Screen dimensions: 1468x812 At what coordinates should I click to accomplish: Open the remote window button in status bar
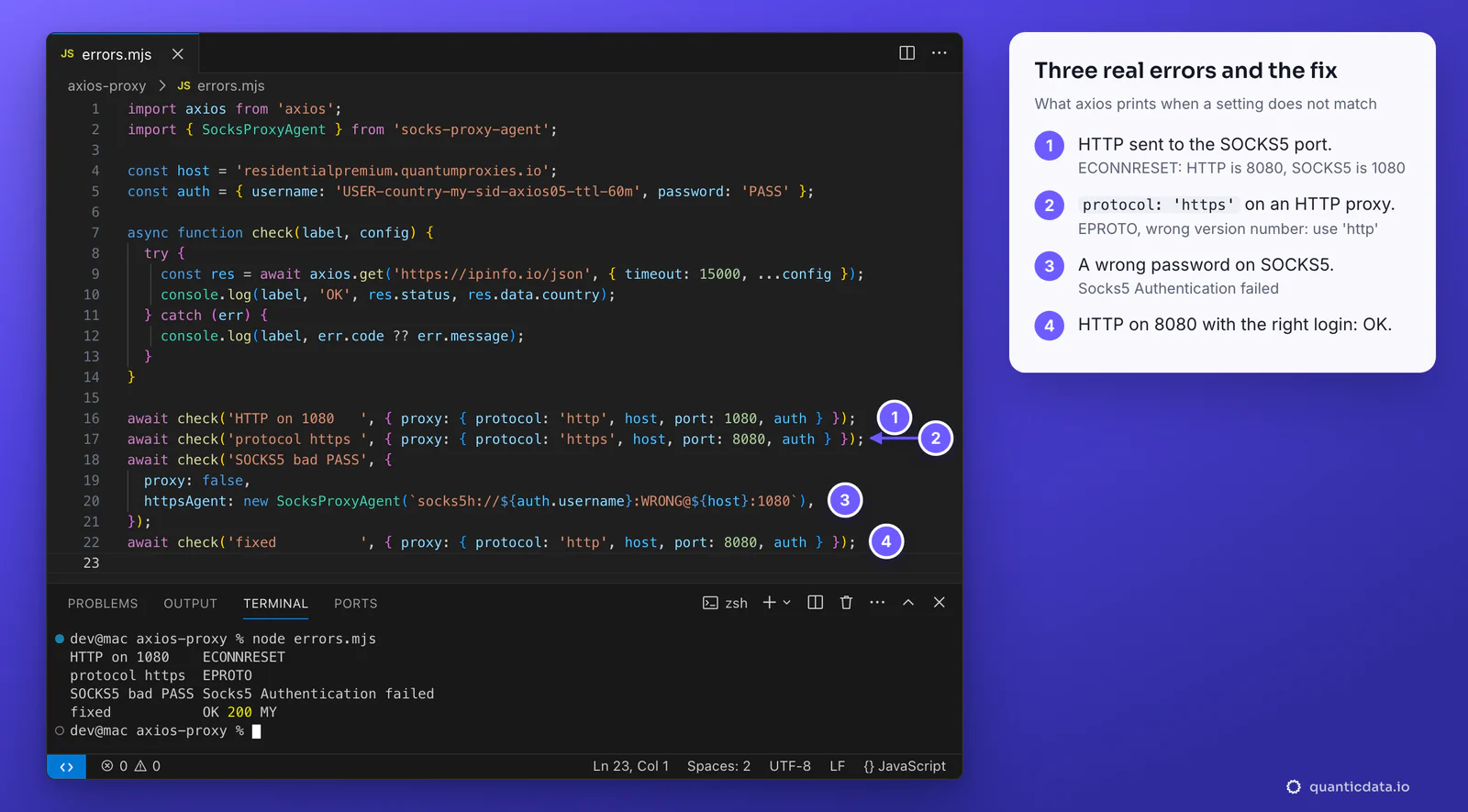(x=66, y=766)
